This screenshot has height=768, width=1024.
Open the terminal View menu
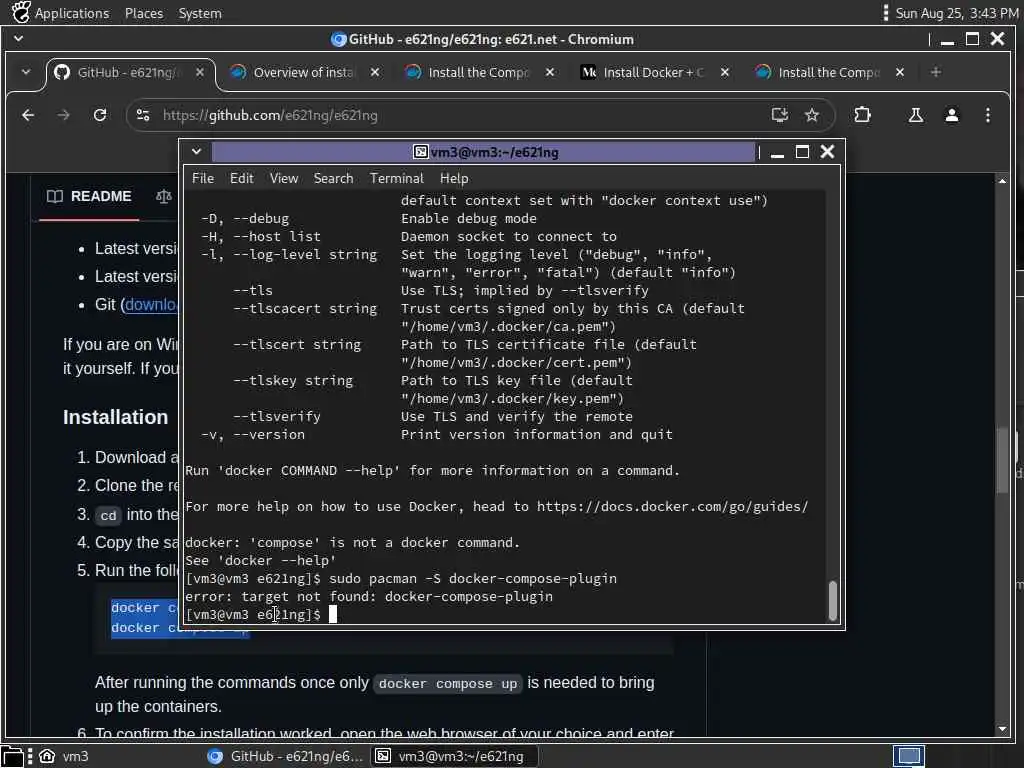[x=283, y=178]
